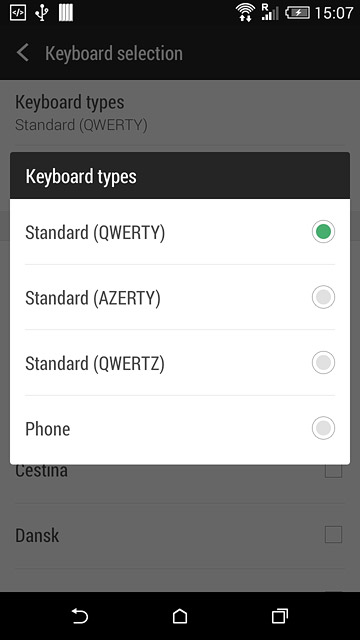Tap the clock showing 15:07
The height and width of the screenshot is (640, 360).
(333, 13)
